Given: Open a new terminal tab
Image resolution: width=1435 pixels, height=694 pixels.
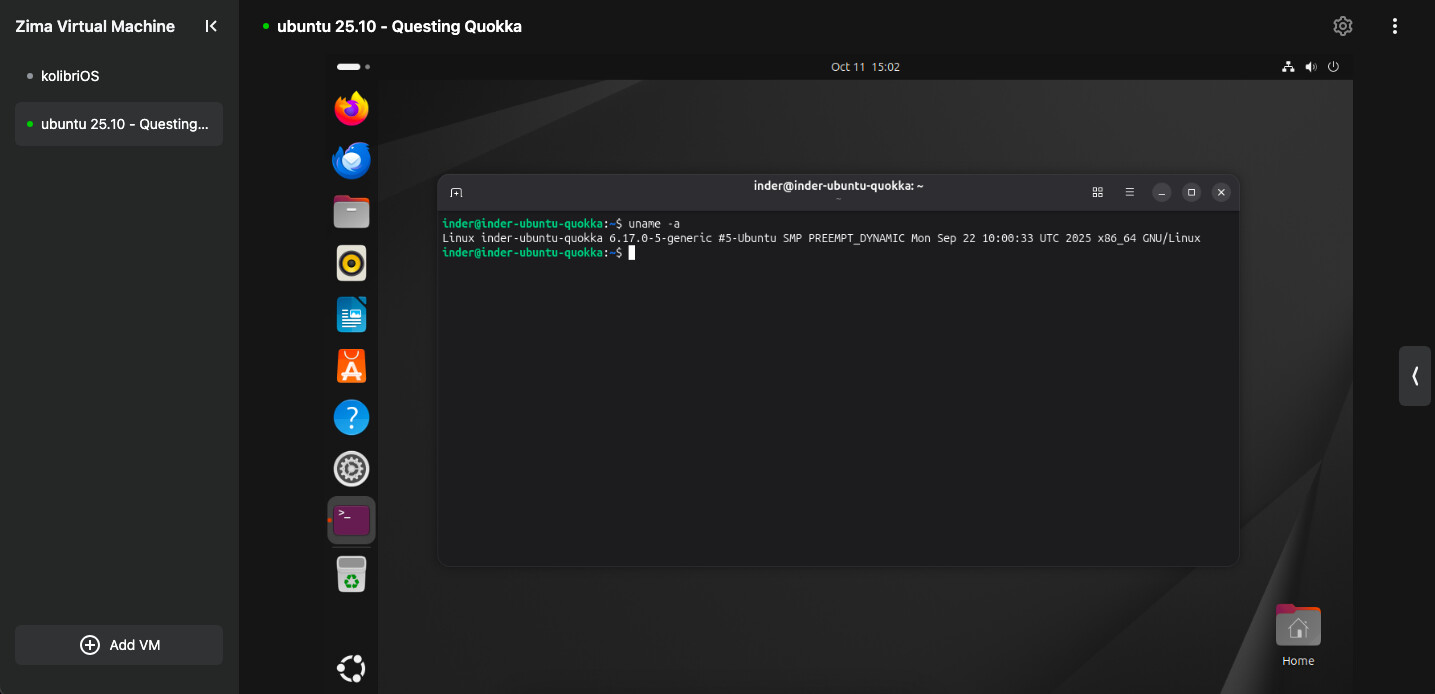Looking at the screenshot, I should [456, 192].
